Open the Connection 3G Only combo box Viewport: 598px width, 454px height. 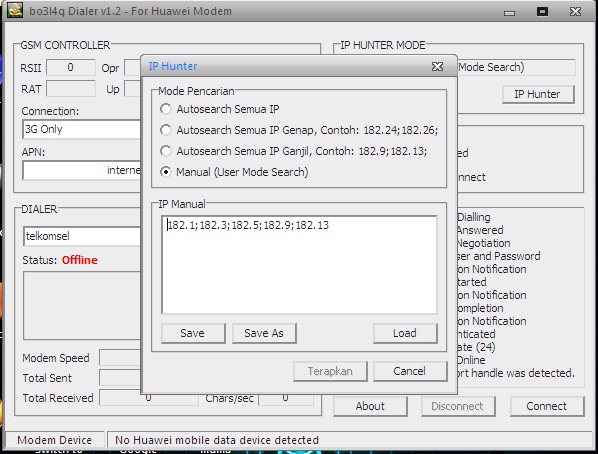82,129
